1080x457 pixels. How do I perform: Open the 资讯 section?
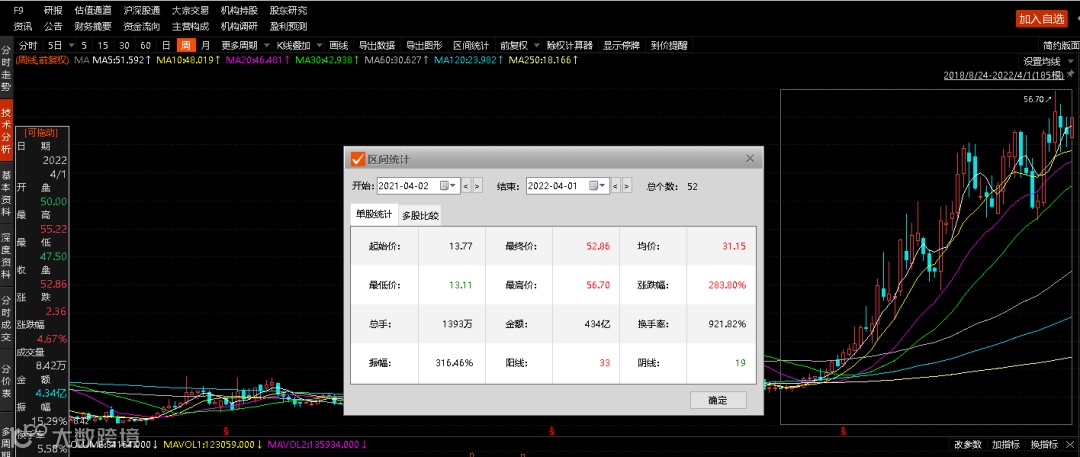point(23,26)
